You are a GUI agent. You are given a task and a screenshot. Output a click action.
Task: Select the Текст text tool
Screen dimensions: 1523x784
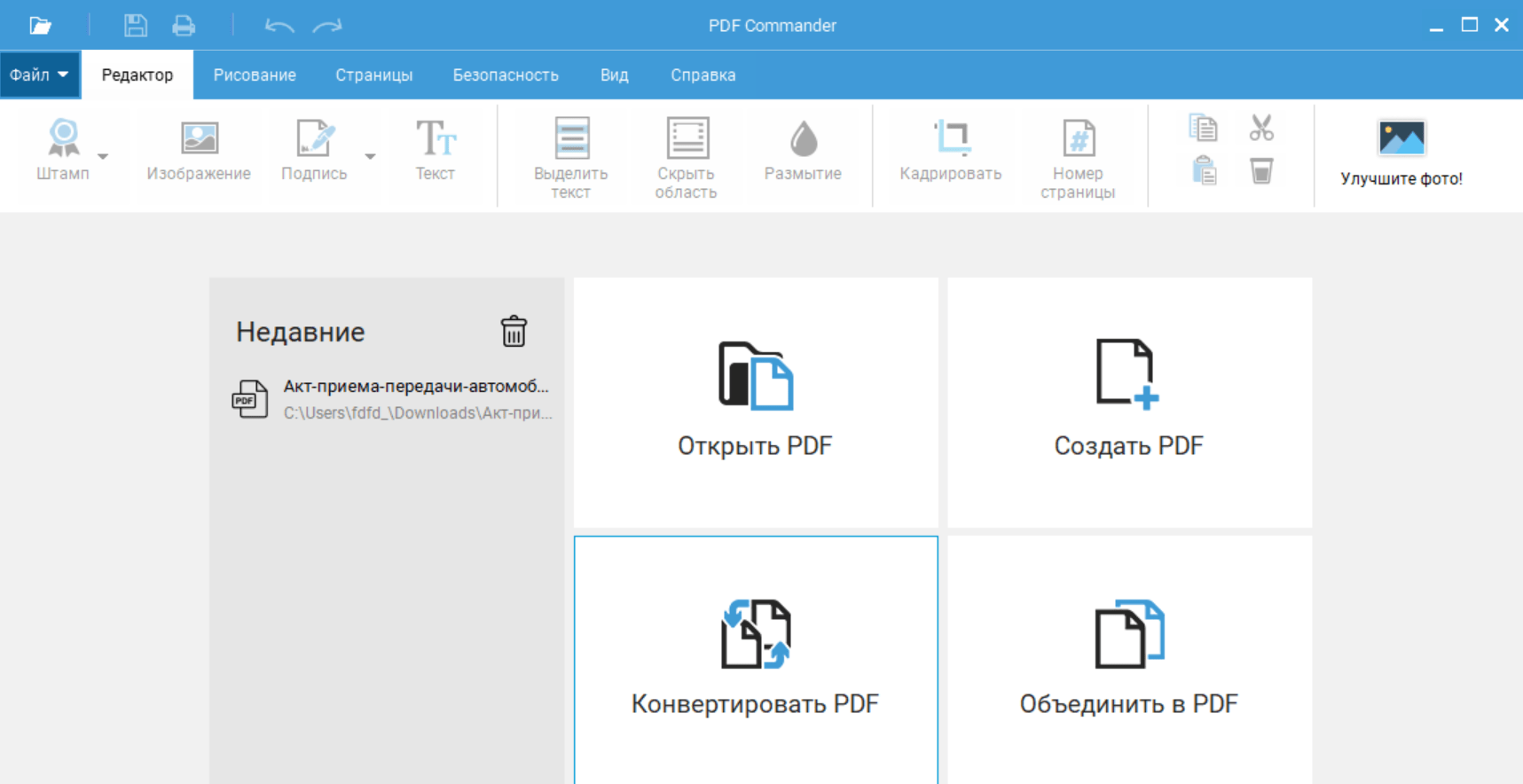(436, 150)
